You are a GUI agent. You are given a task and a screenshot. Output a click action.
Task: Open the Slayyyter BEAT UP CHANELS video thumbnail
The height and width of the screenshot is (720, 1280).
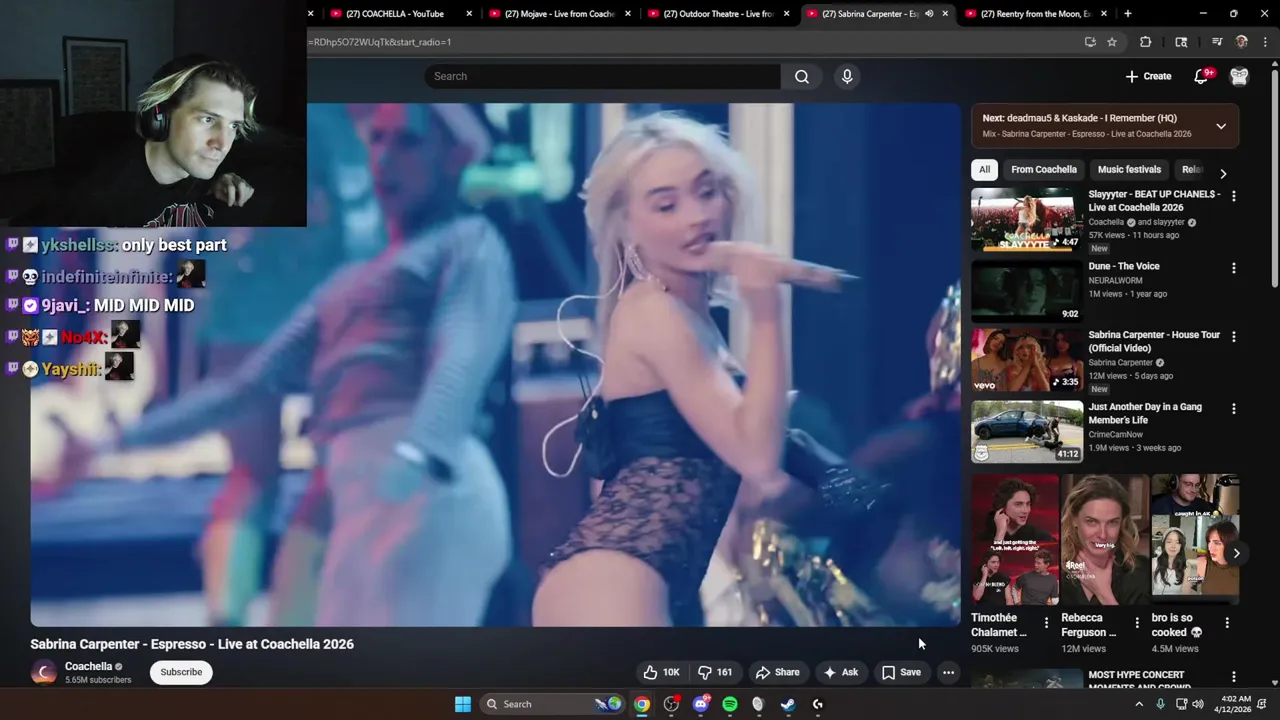point(1027,220)
